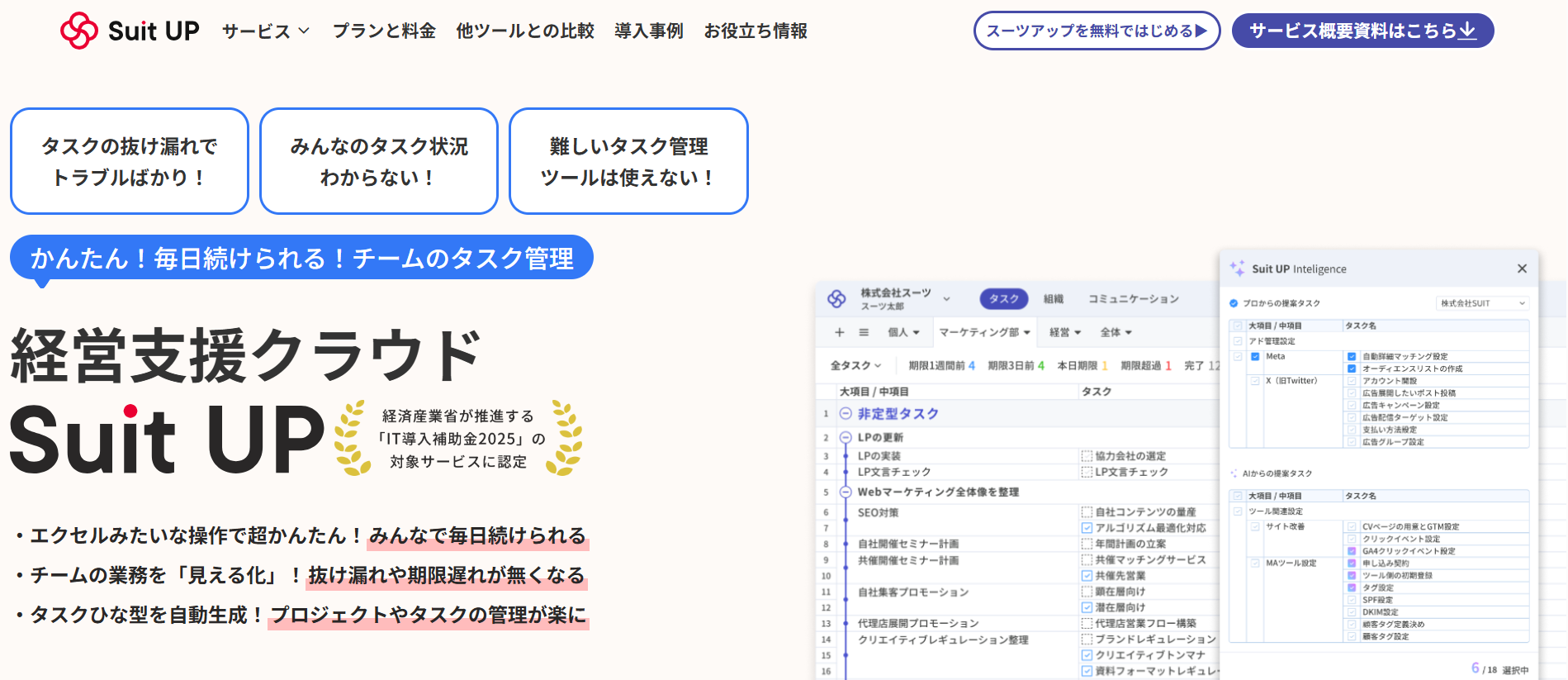Click the hamburger list icon beside 個人
Viewport: 1568px width, 680px height.
coord(864,332)
